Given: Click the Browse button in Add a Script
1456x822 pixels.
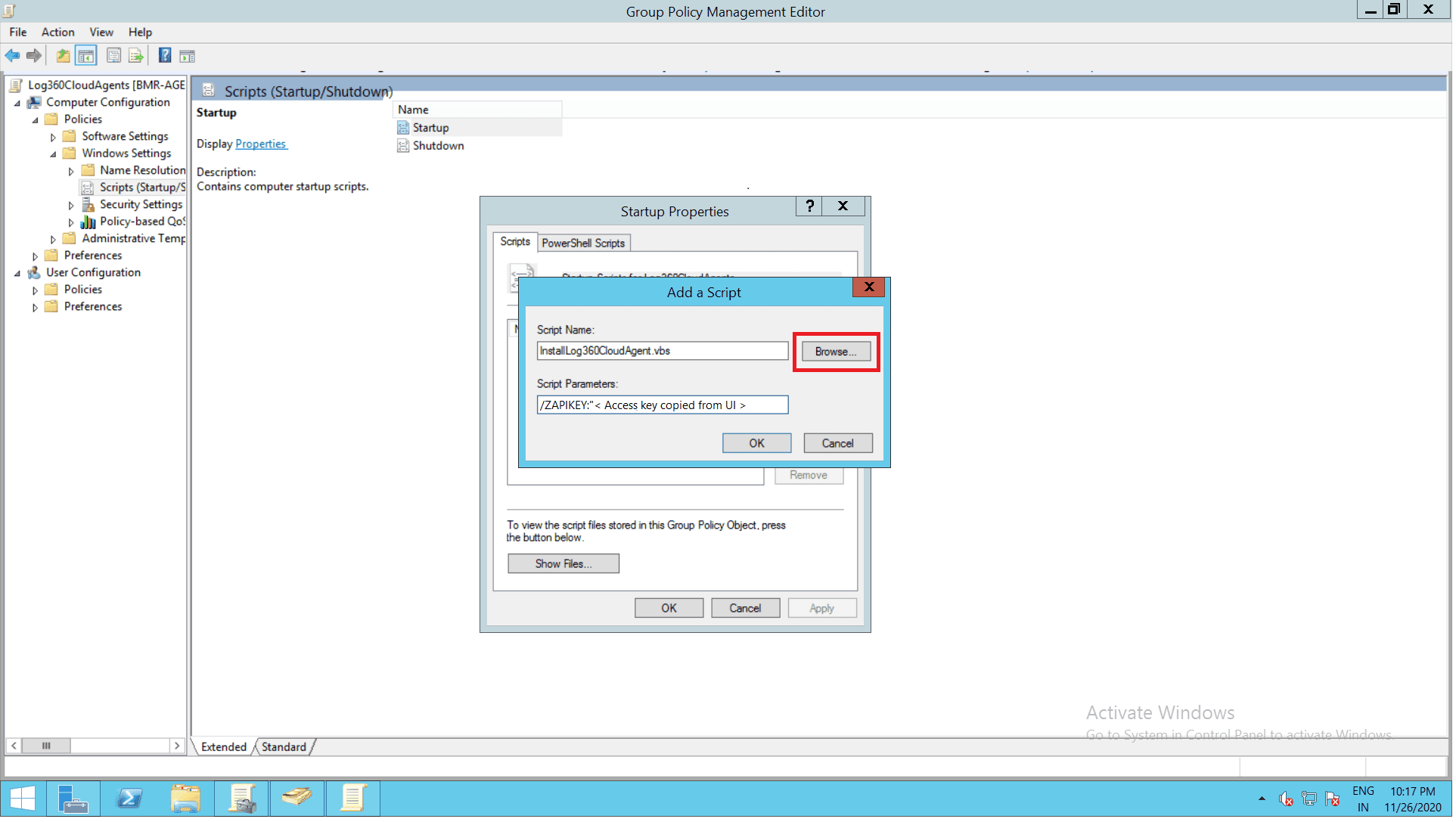Looking at the screenshot, I should (x=835, y=351).
